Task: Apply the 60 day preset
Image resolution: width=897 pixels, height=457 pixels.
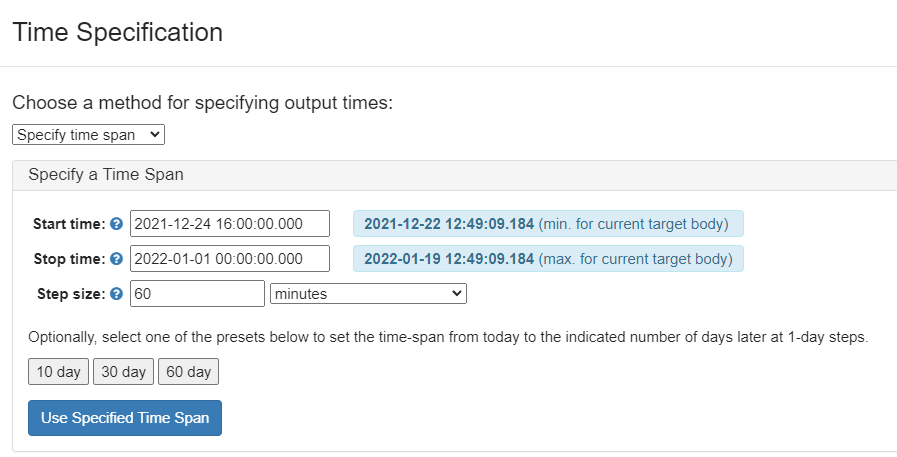Action: [x=188, y=372]
